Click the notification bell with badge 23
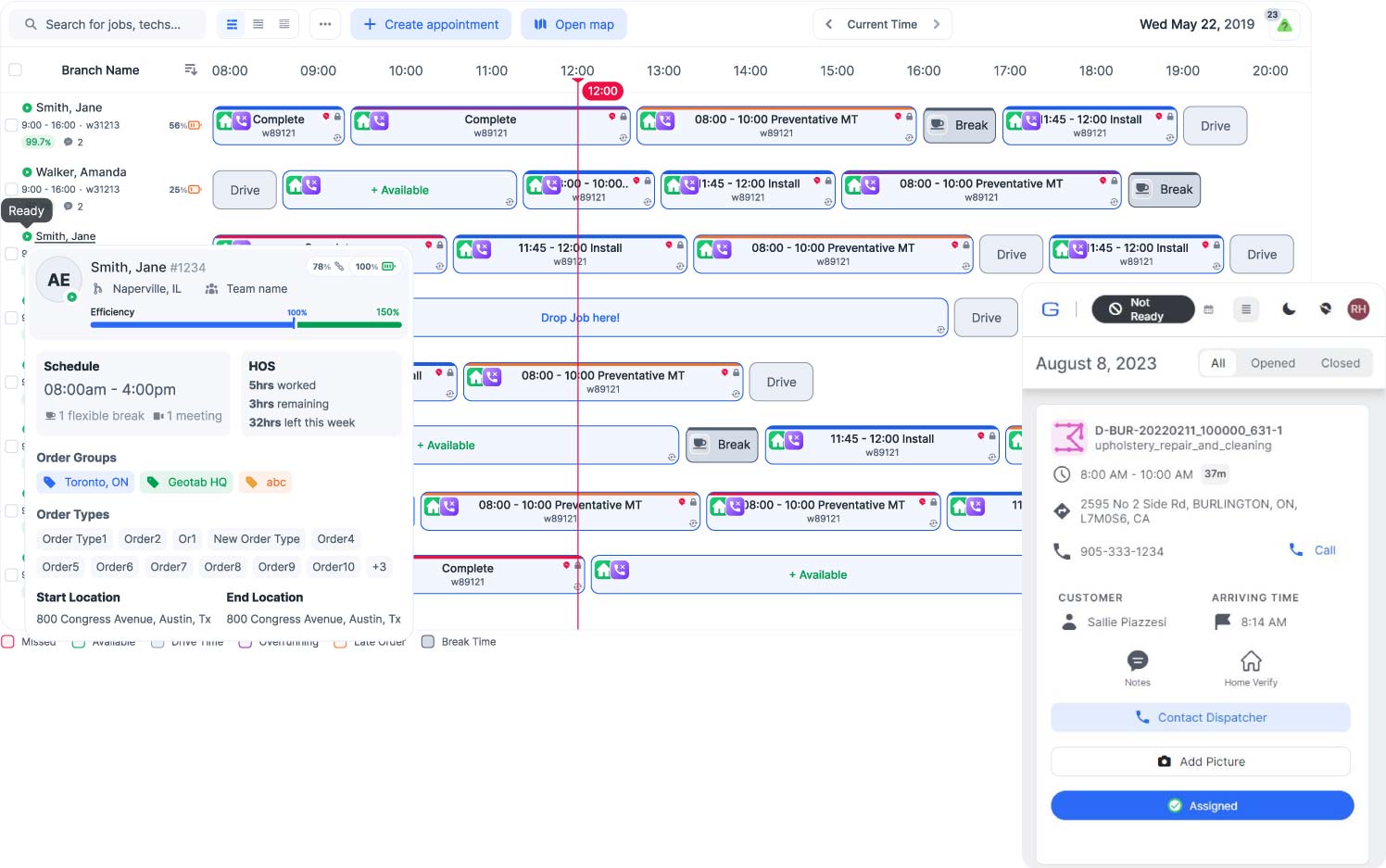The height and width of the screenshot is (868, 1386). pos(1283,24)
